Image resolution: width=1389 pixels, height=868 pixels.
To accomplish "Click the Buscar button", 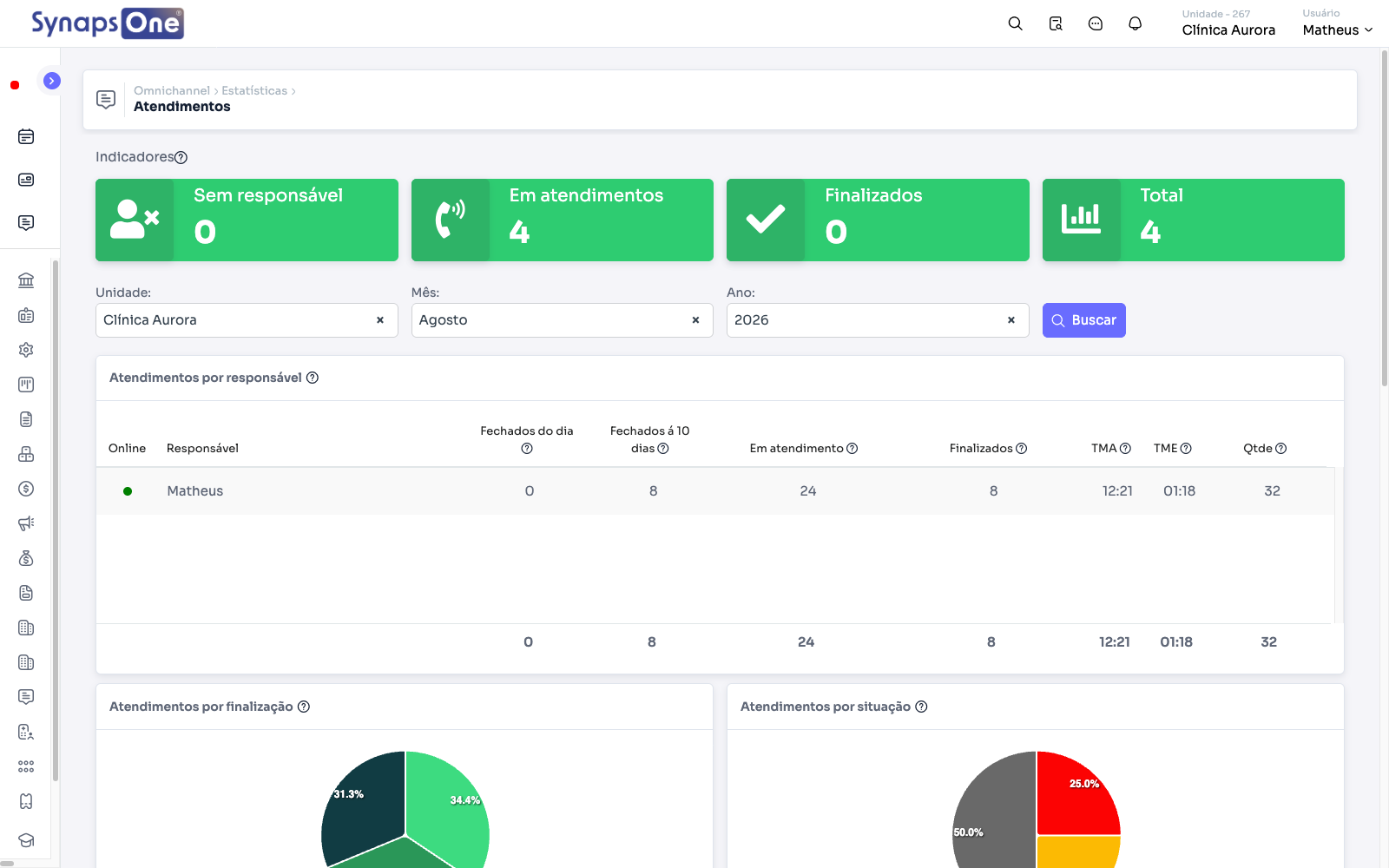I will pyautogui.click(x=1084, y=320).
